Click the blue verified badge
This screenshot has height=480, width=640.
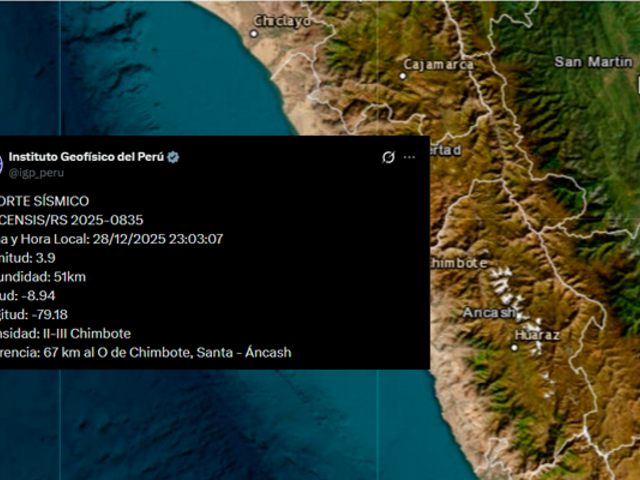(172, 158)
